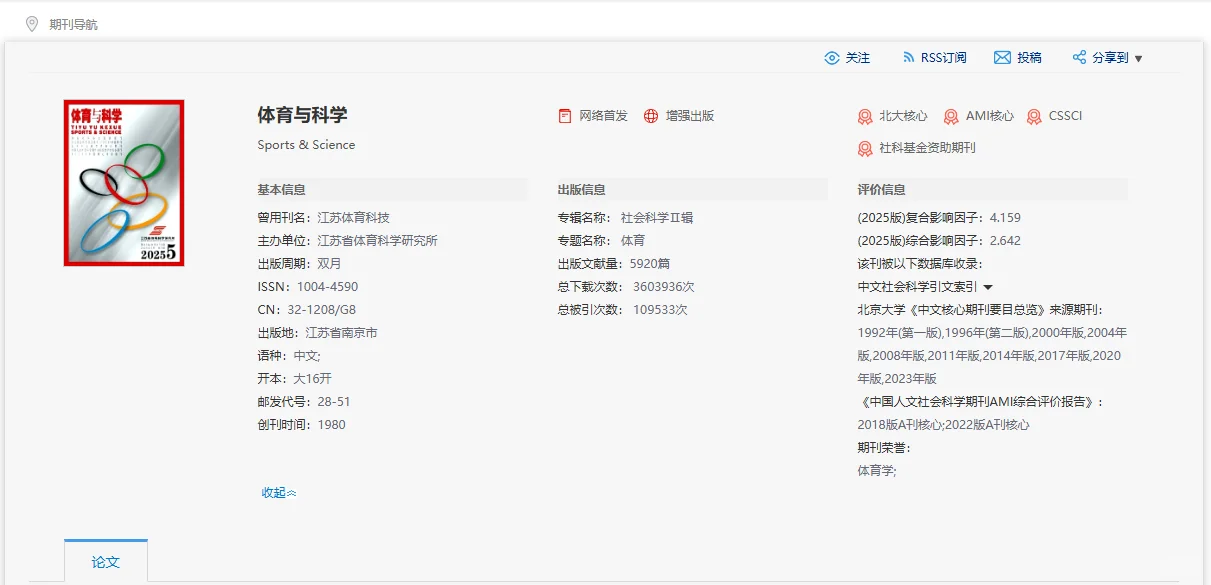Click the CSSCI medal badge icon
Screen dimensions: 1211x585
pos(1035,115)
